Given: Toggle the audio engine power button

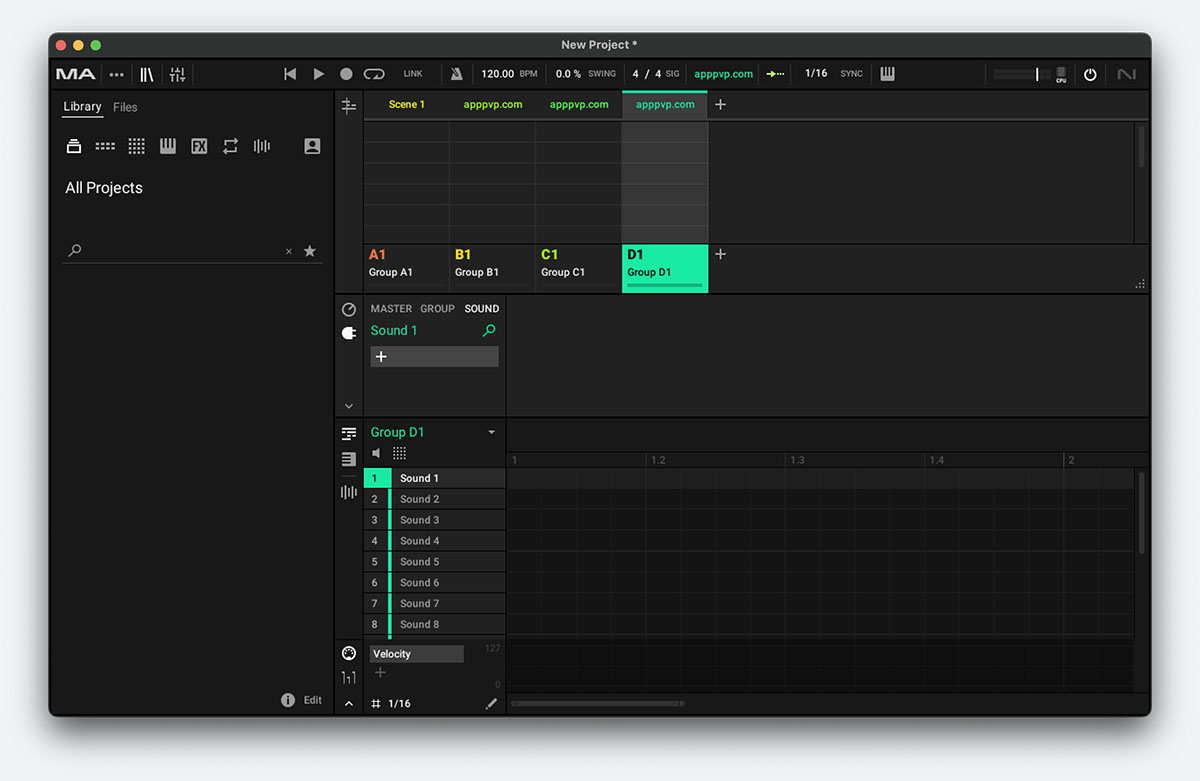Looking at the screenshot, I should tap(1090, 74).
